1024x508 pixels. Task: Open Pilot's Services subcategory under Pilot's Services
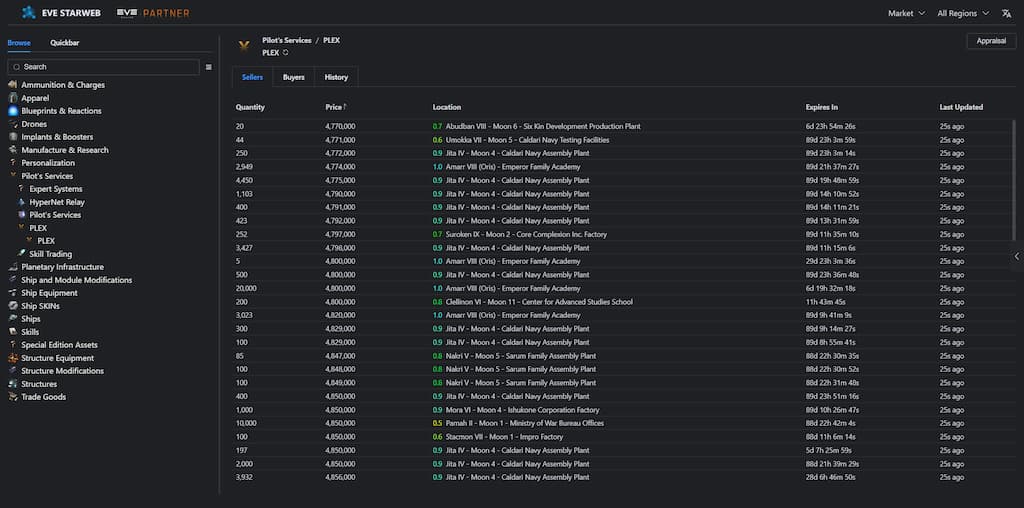tap(55, 215)
